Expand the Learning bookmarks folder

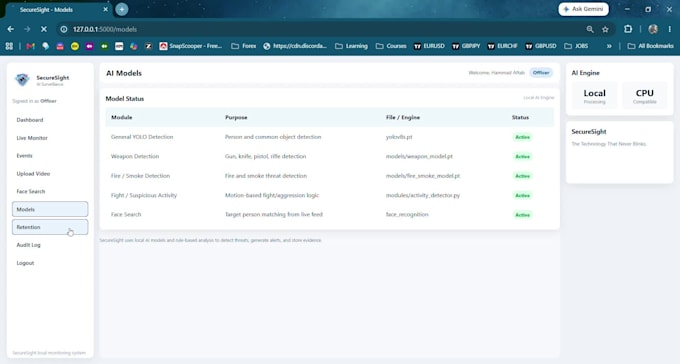coord(351,46)
